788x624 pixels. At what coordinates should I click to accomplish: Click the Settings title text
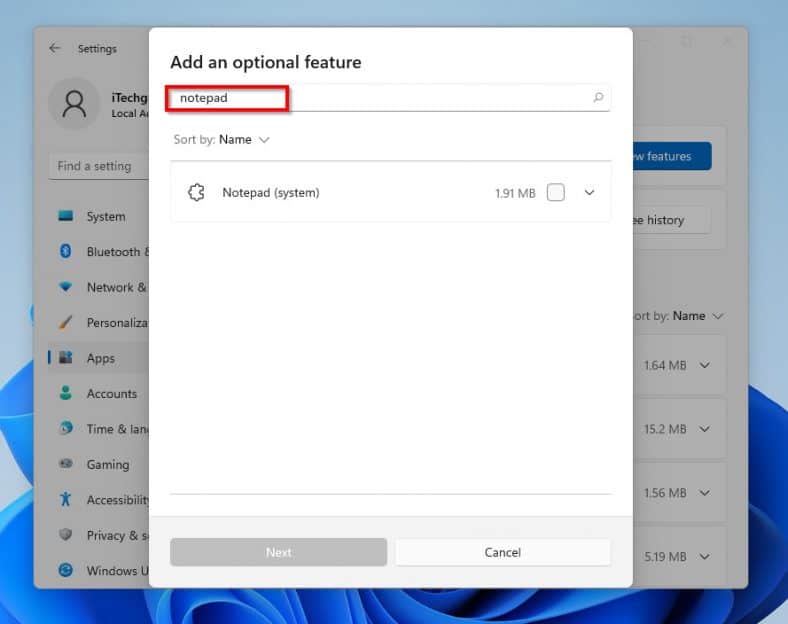click(97, 49)
